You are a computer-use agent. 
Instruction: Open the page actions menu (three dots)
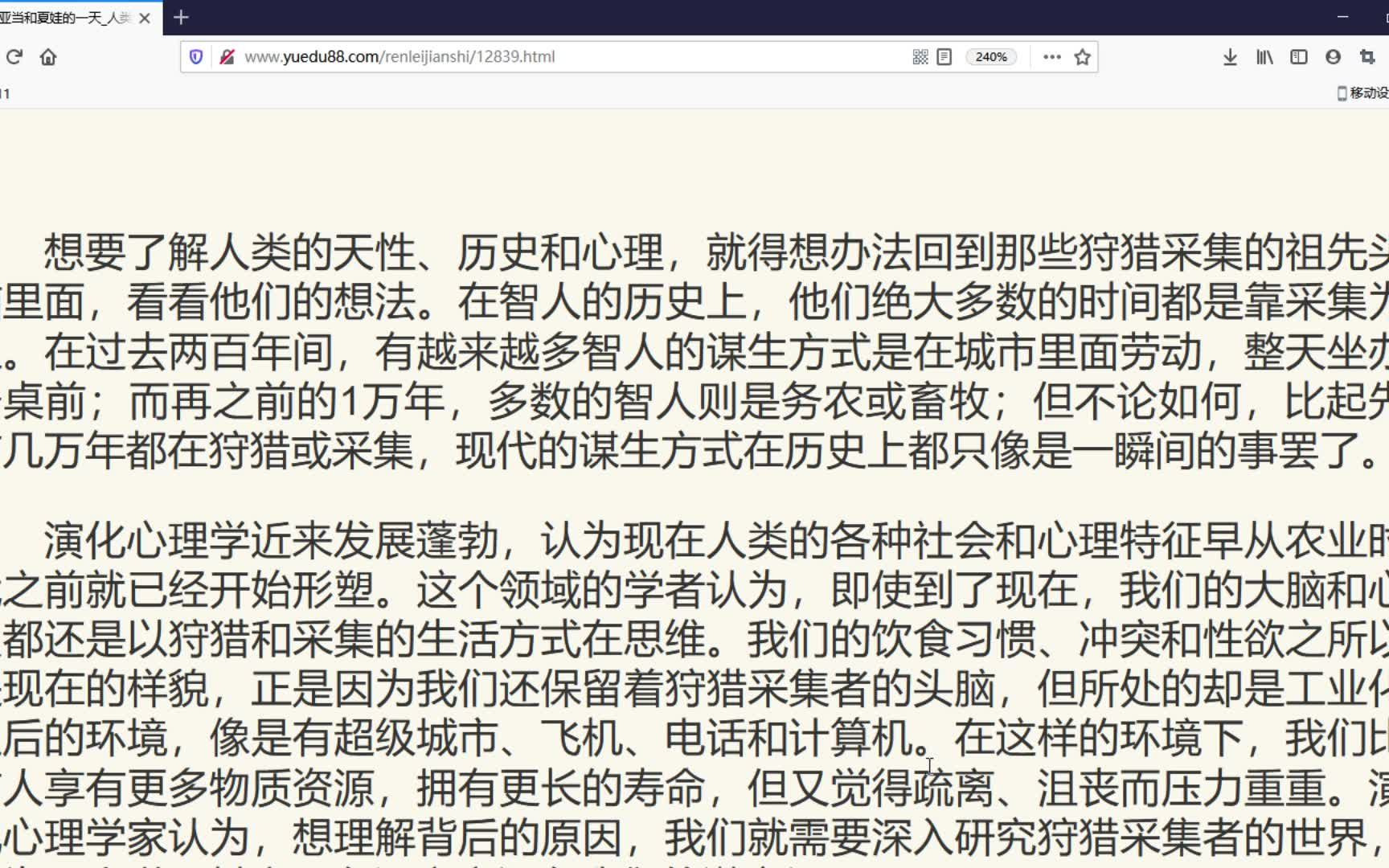click(x=1052, y=57)
